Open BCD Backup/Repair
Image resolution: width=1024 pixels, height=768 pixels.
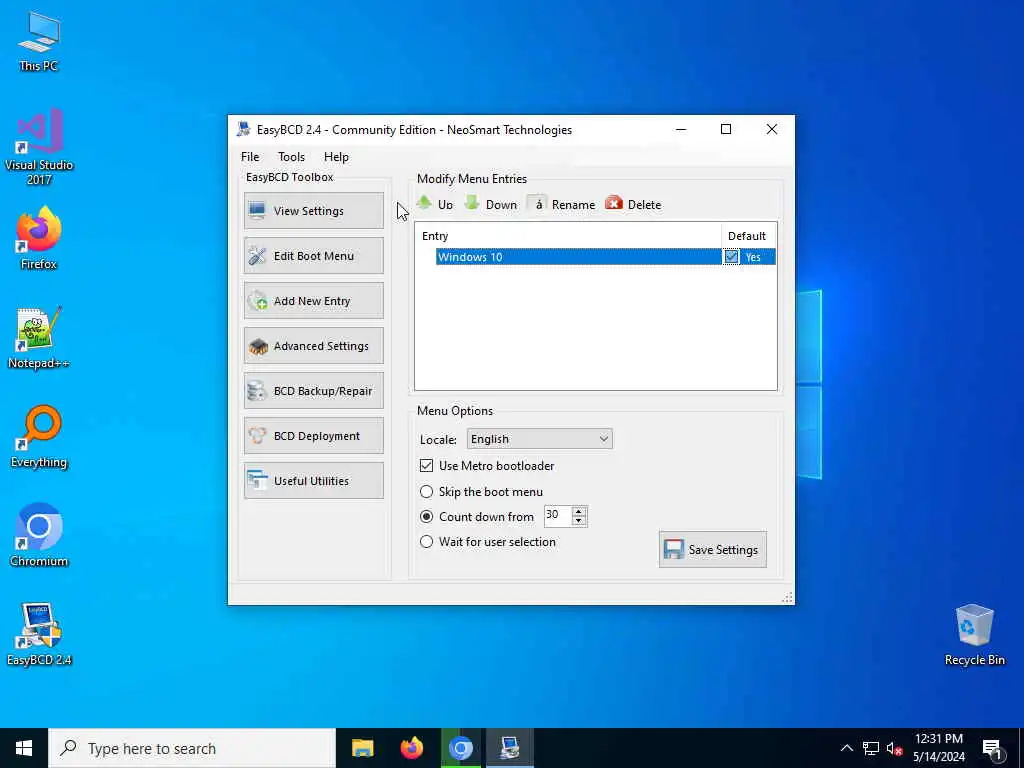[313, 391]
